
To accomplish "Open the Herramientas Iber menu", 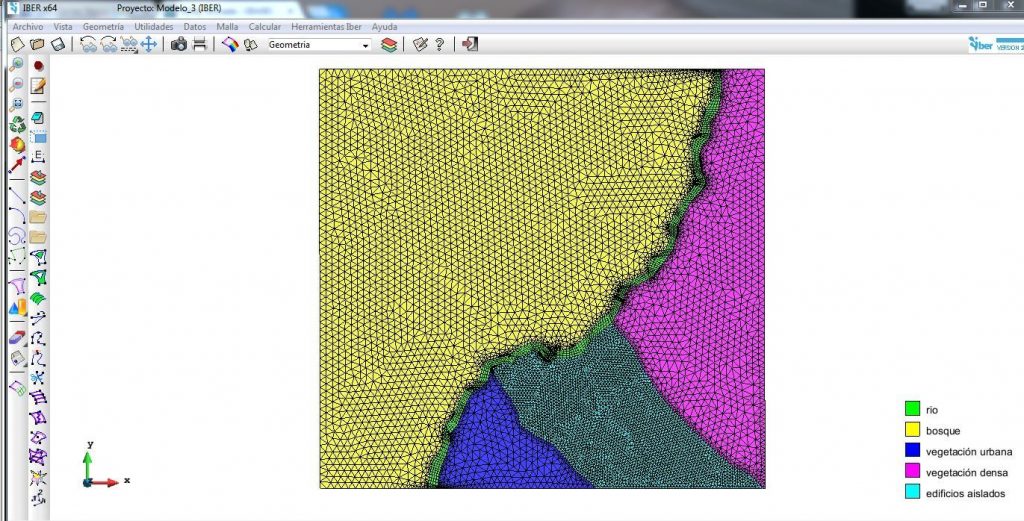I will (326, 27).
